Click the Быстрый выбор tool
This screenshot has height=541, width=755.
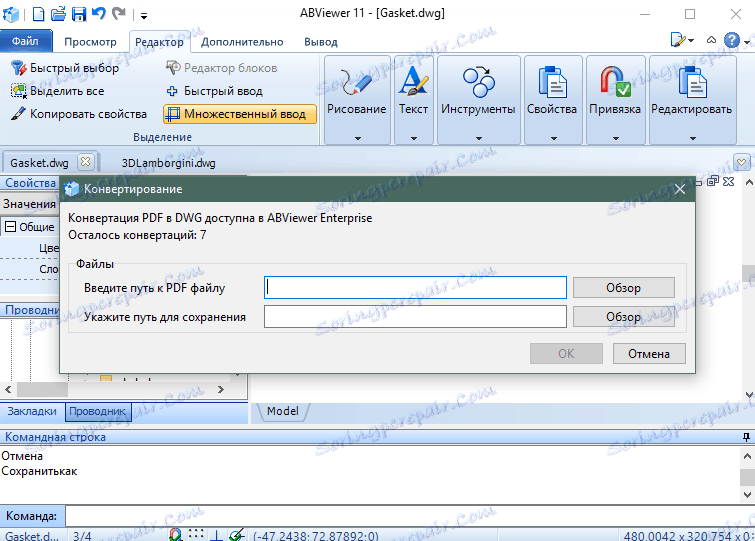pos(65,68)
